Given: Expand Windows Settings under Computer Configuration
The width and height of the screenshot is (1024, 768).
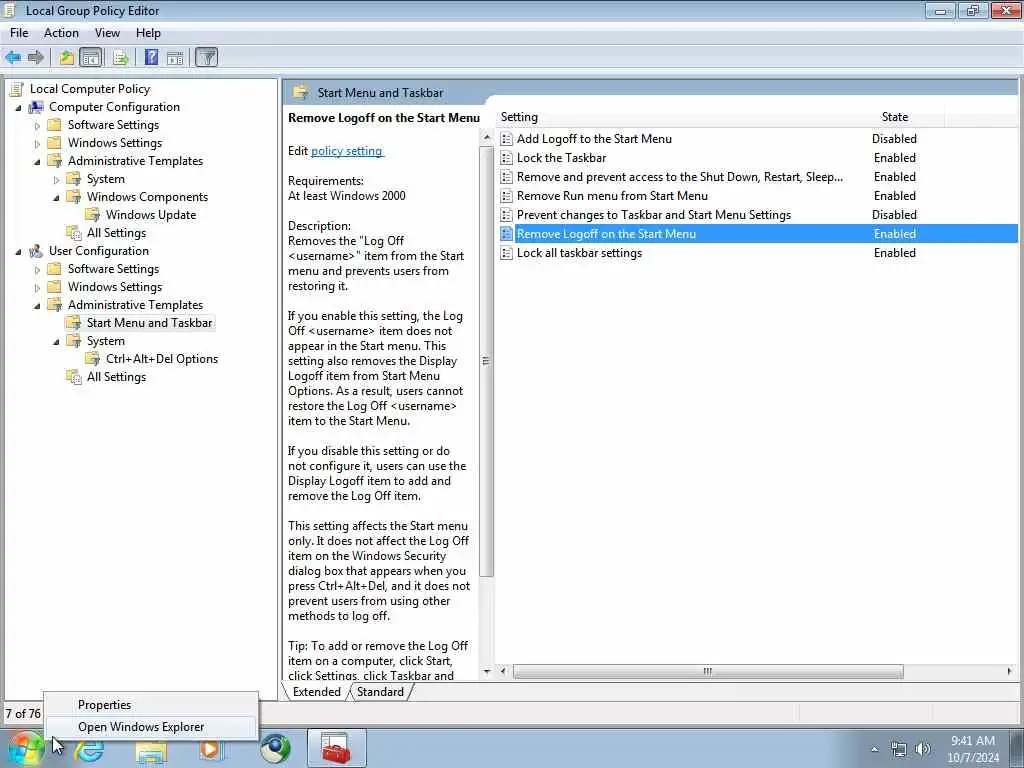Looking at the screenshot, I should point(37,144).
